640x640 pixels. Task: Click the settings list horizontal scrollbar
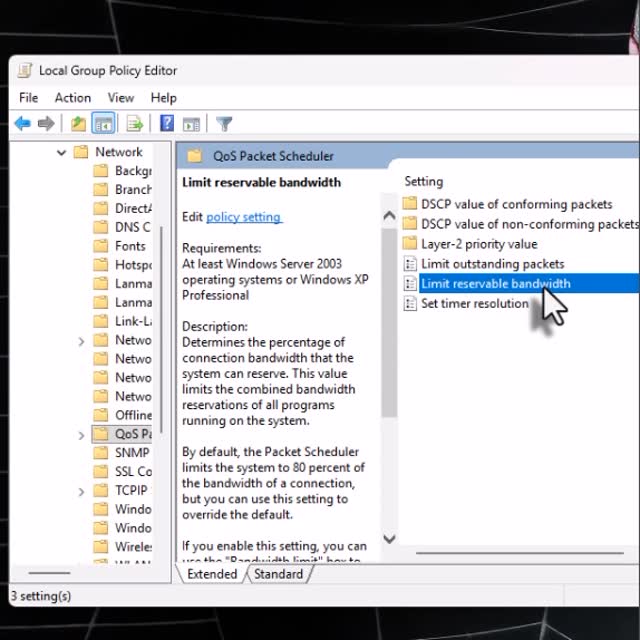coord(520,553)
